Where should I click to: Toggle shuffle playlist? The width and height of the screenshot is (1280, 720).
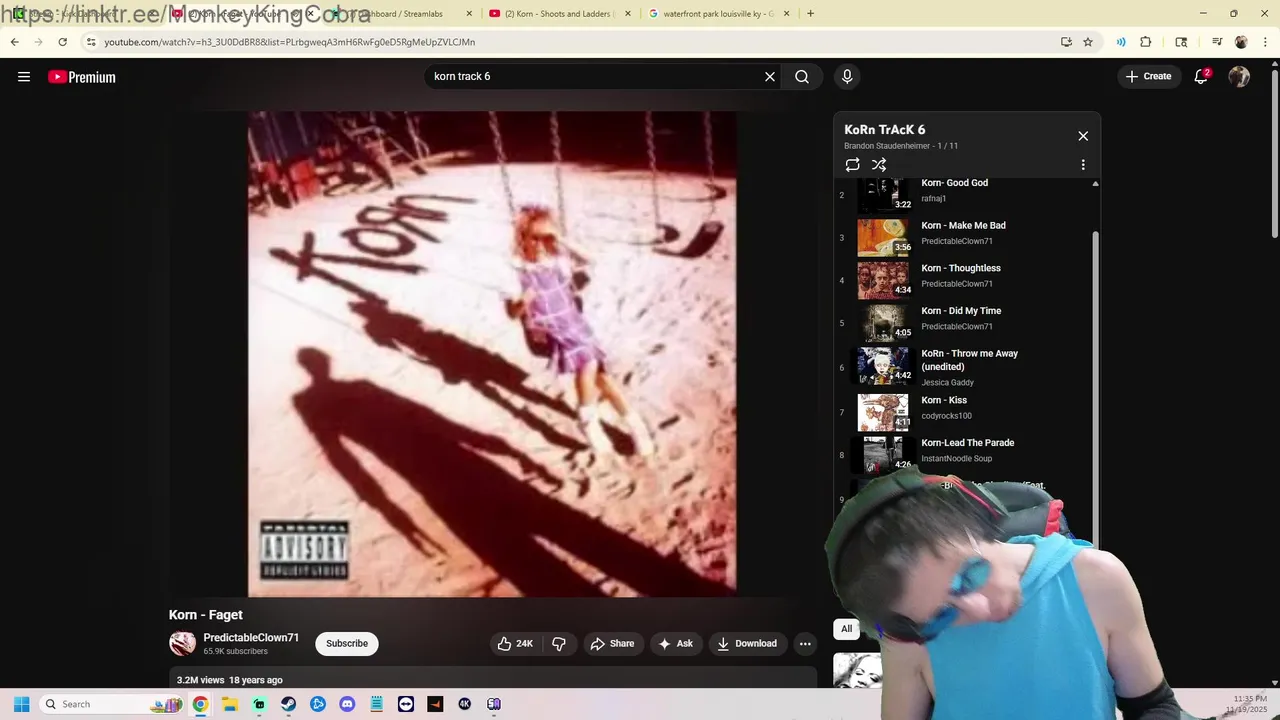point(879,164)
